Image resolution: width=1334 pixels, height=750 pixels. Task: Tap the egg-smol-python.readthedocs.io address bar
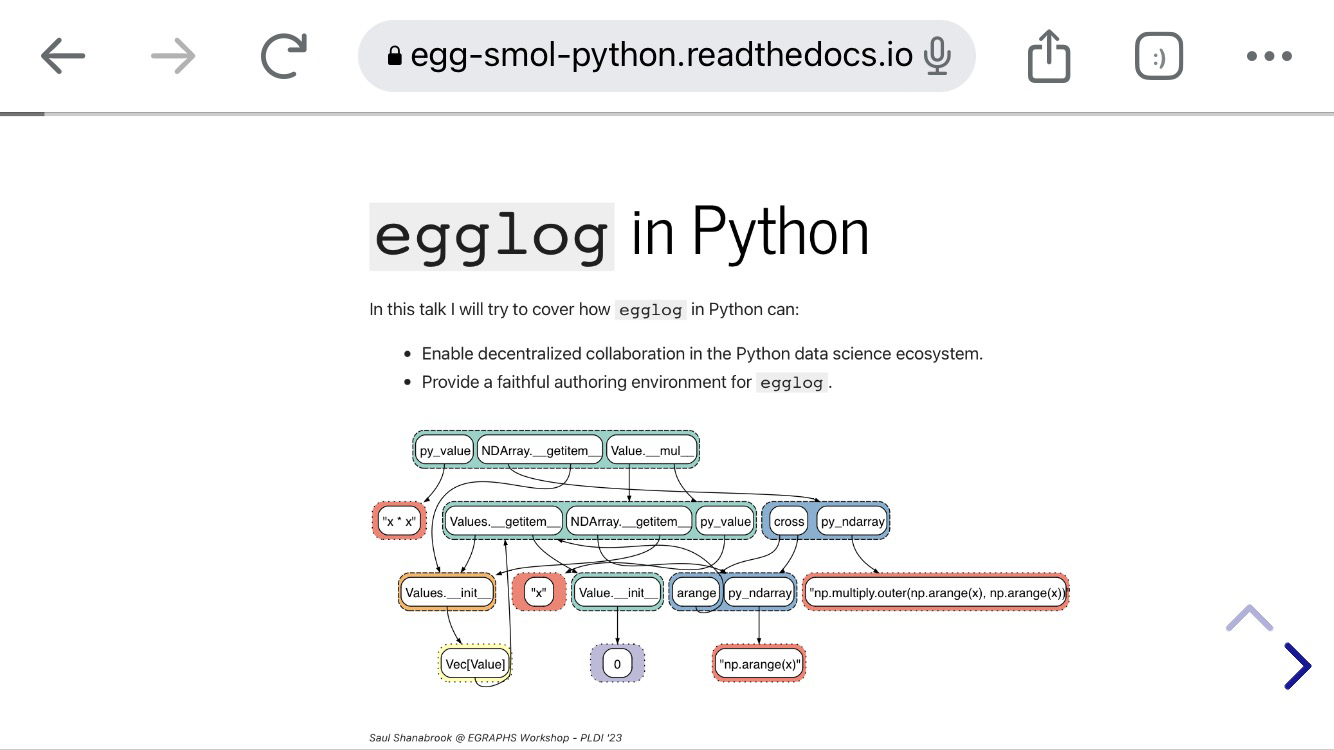coord(660,56)
